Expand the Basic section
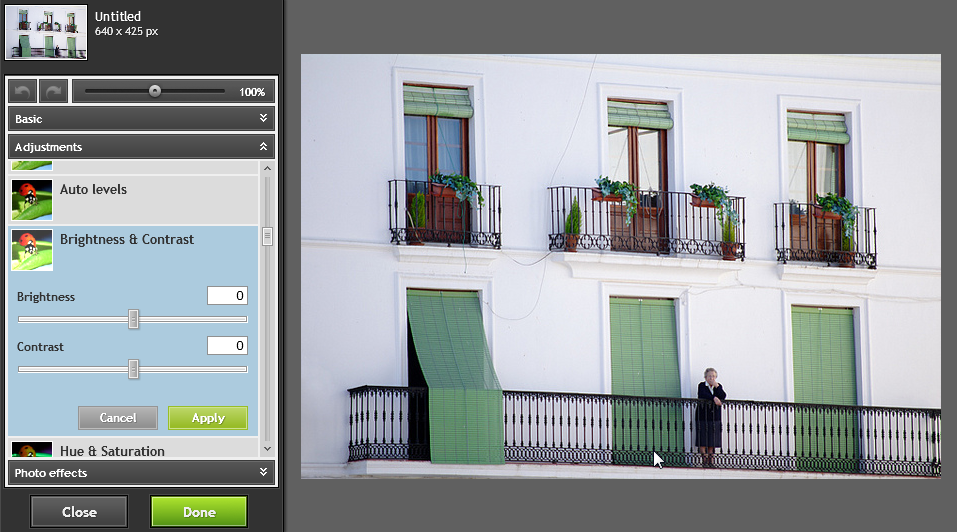This screenshot has height=532, width=957. click(142, 119)
